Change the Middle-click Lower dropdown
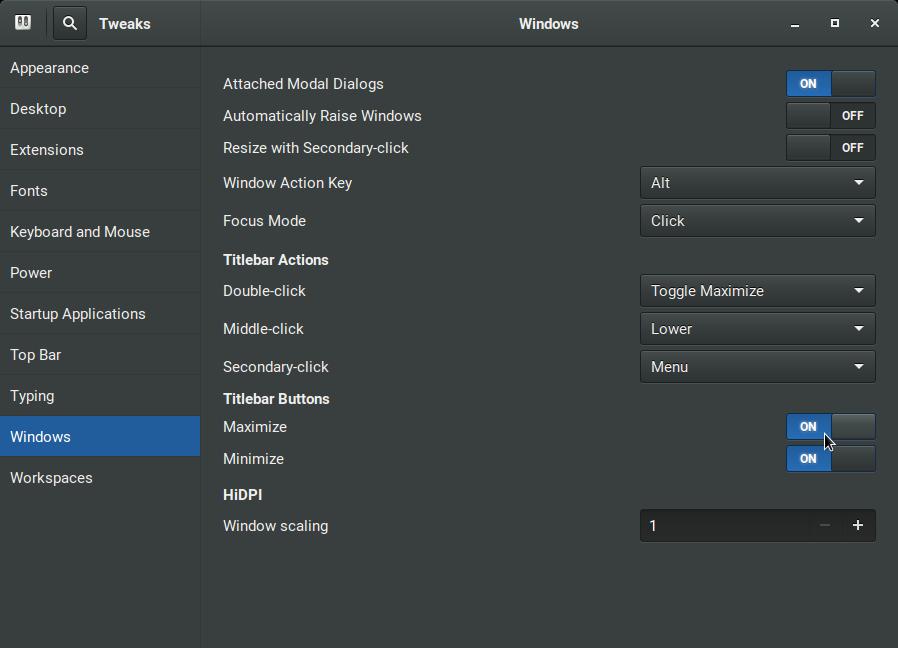The width and height of the screenshot is (898, 648). [757, 329]
